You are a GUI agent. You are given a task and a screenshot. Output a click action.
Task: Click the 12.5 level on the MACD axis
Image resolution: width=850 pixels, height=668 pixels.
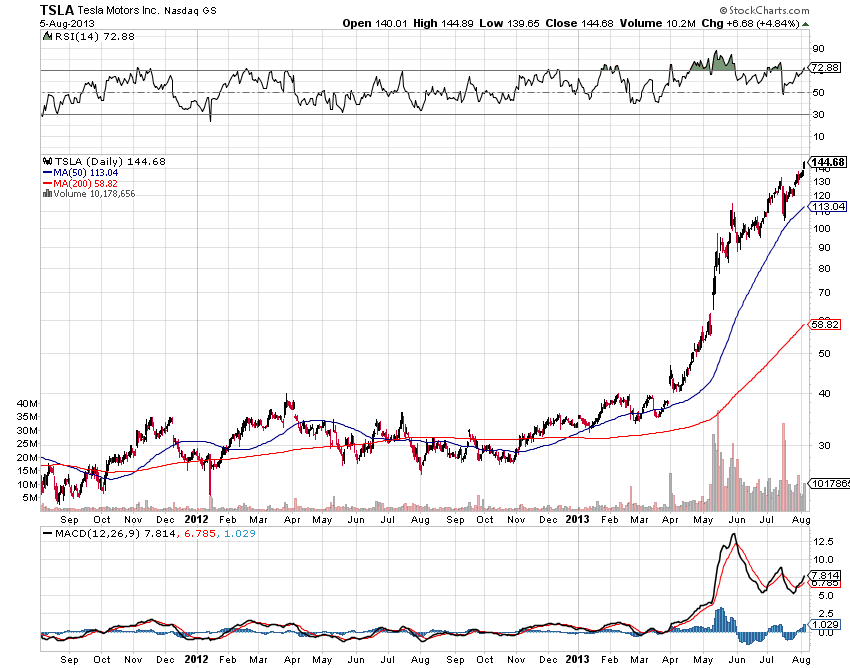pyautogui.click(x=823, y=542)
